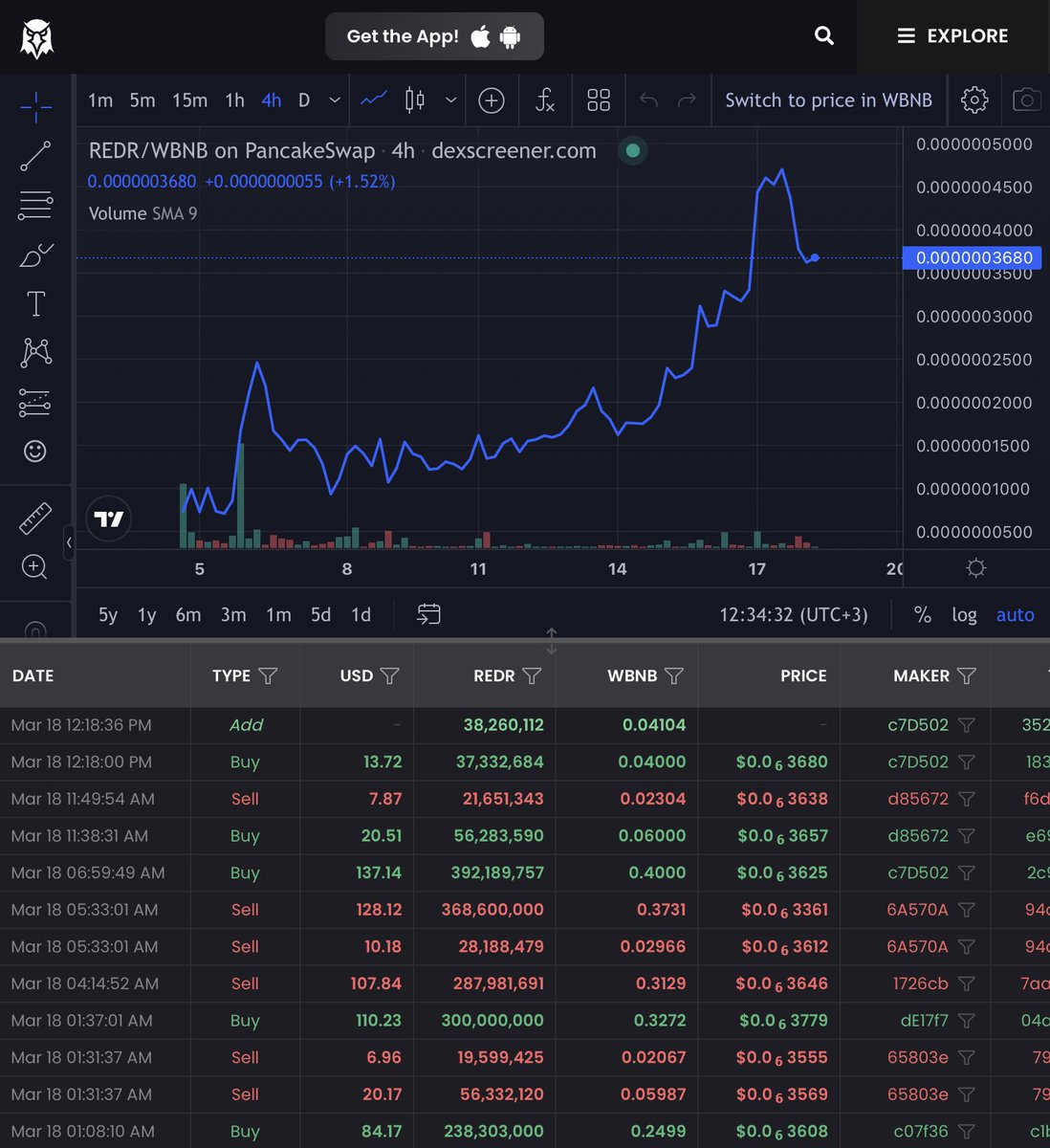Toggle log scale mode
The height and width of the screenshot is (1148, 1050).
click(964, 615)
